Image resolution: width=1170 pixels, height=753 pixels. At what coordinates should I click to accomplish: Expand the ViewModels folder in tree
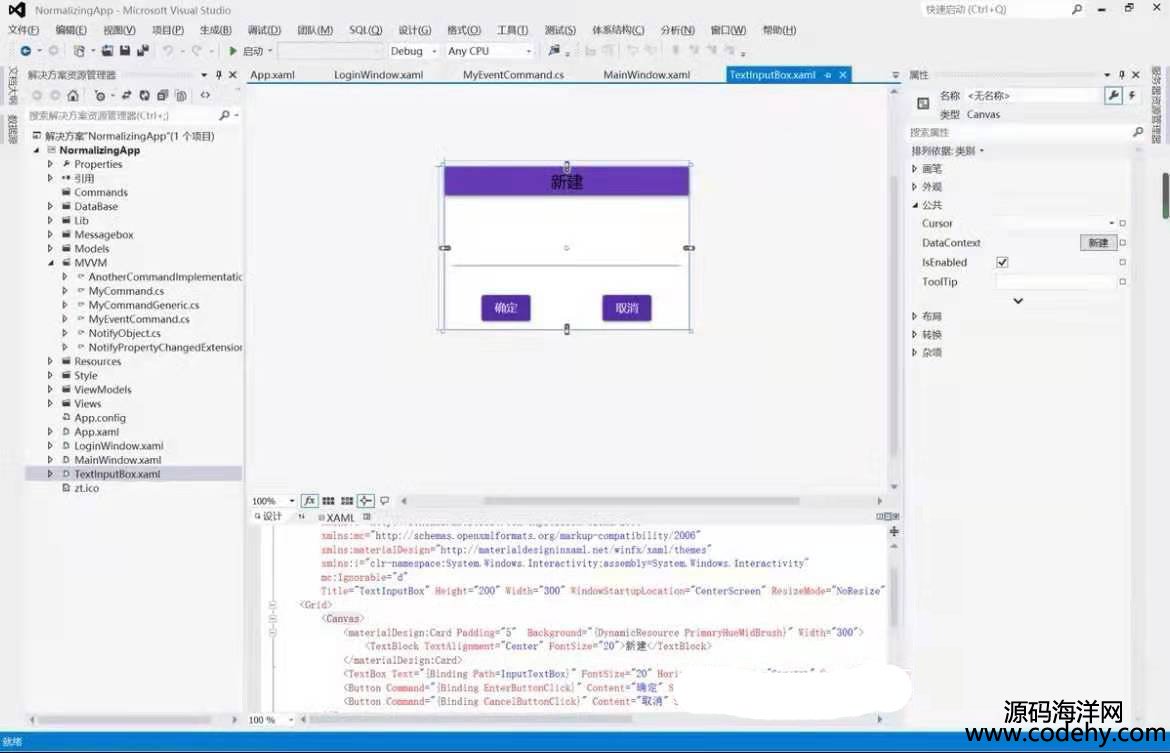50,390
